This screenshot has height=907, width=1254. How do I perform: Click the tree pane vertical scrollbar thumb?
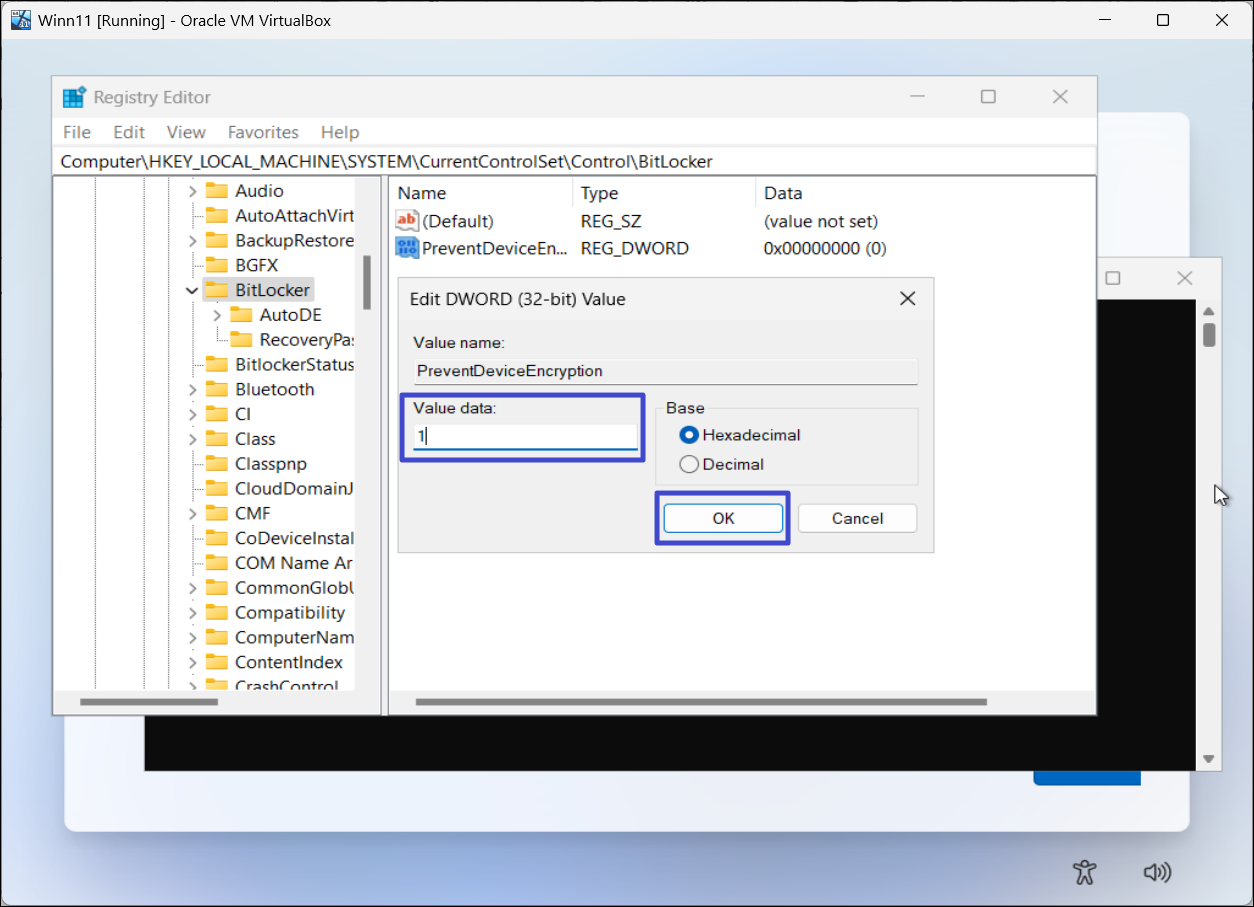[x=367, y=282]
